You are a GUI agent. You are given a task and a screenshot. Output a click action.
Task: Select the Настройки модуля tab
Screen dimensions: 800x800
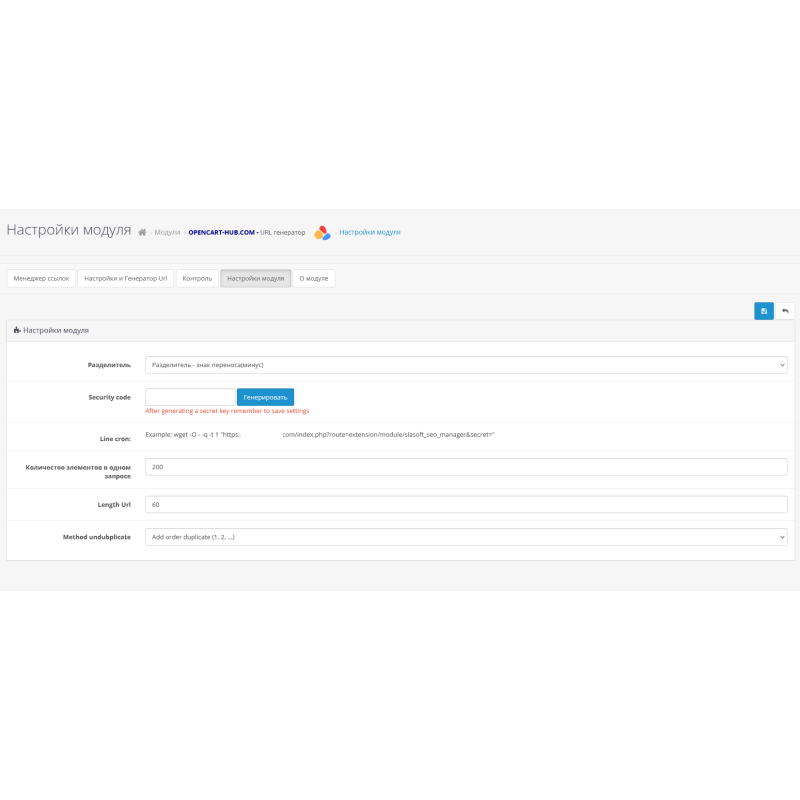[254, 278]
